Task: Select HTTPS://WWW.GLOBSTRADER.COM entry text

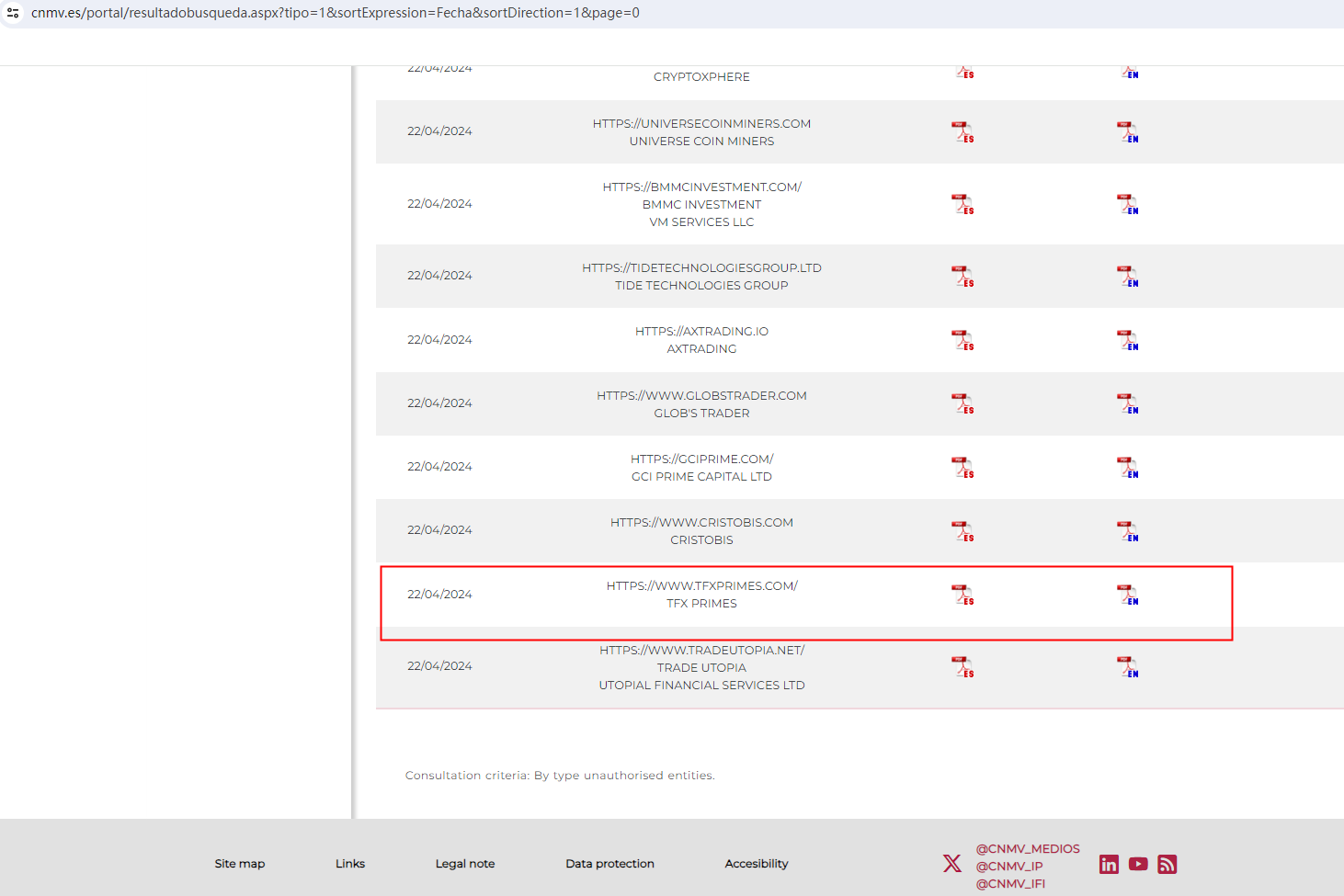Action: (x=701, y=396)
